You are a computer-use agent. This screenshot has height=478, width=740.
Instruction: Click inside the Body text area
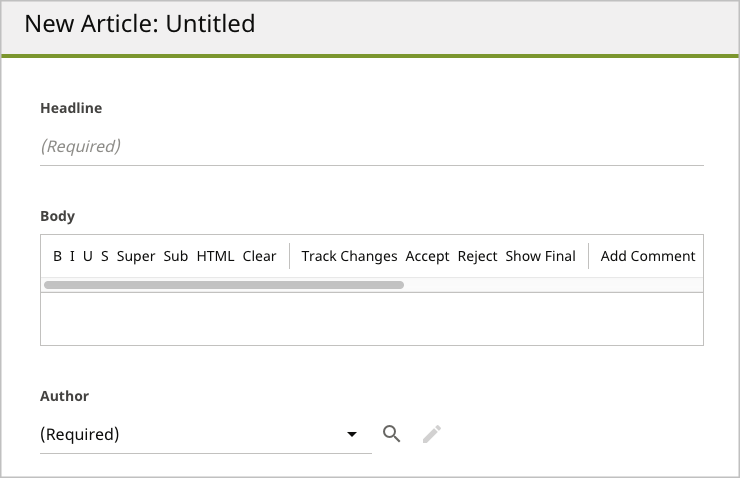coord(372,319)
